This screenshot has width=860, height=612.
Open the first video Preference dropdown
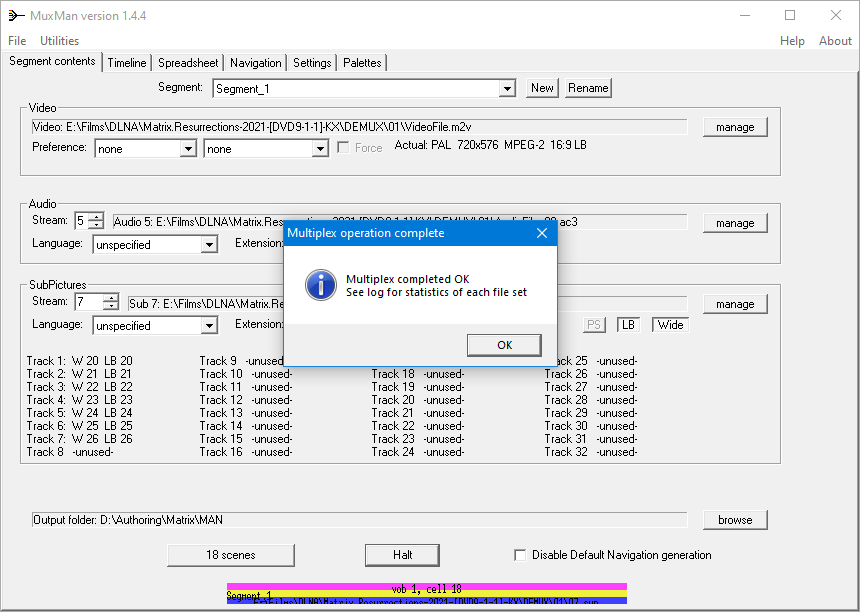pos(188,149)
